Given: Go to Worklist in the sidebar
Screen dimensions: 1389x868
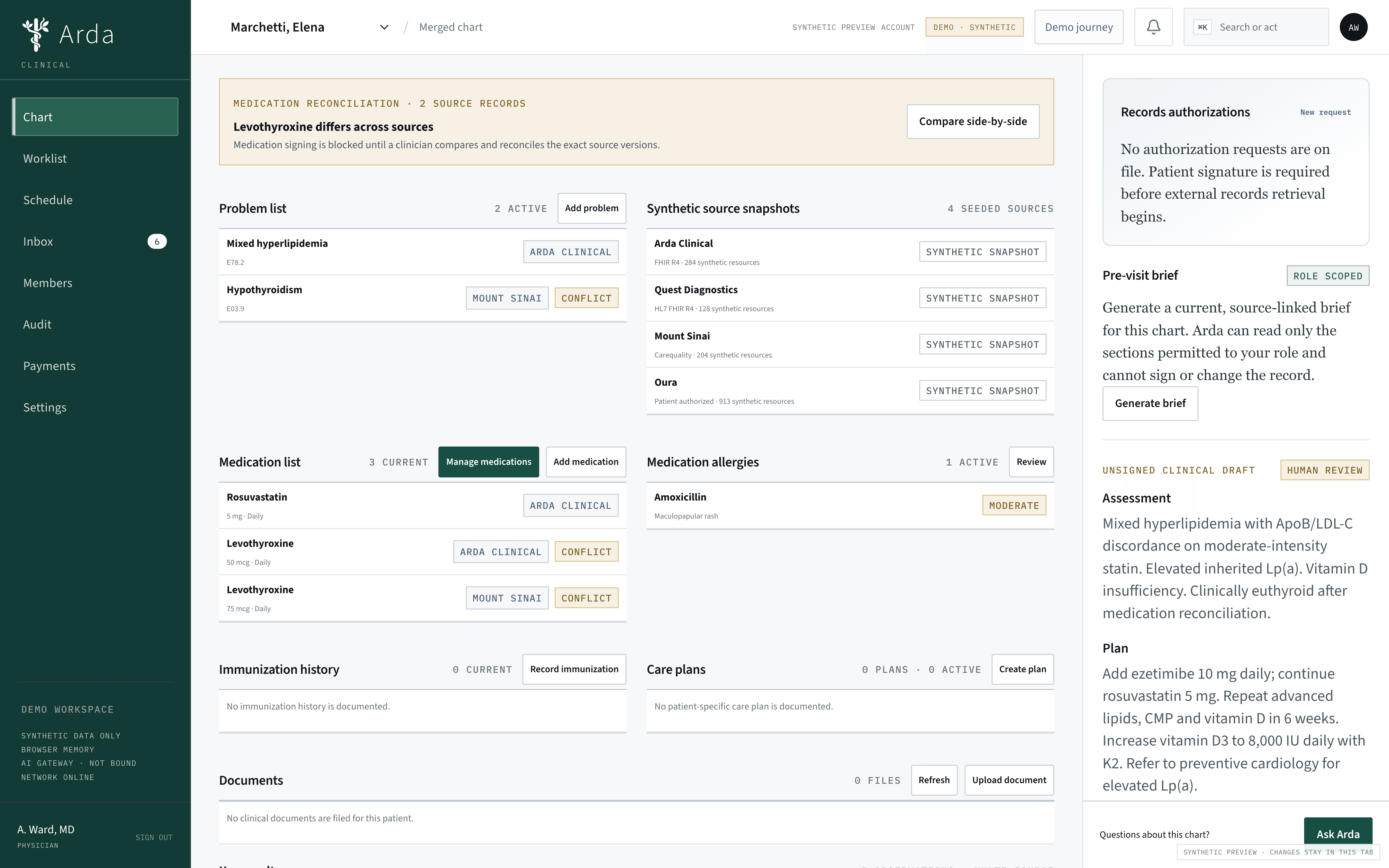Looking at the screenshot, I should click(95, 158).
